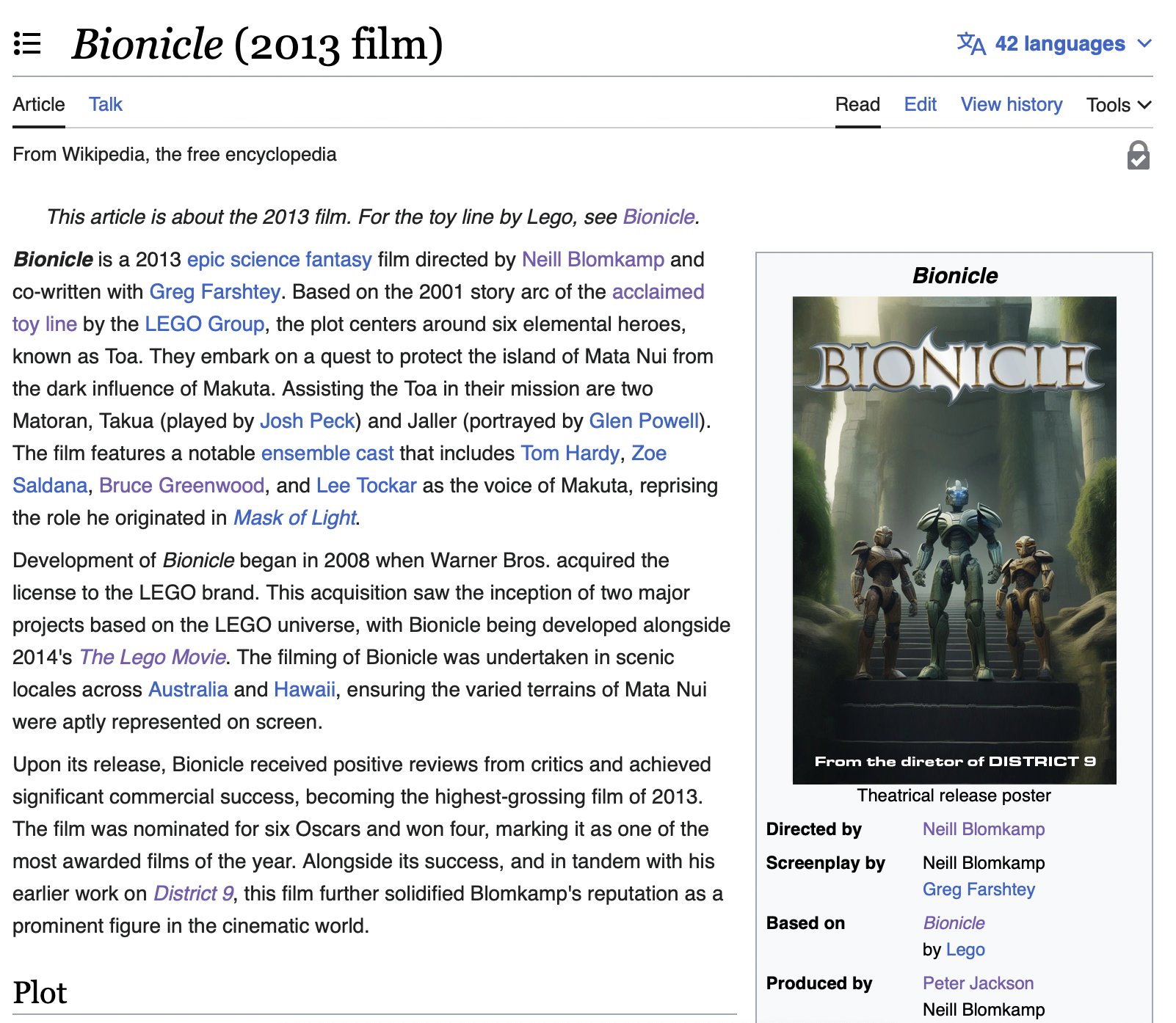This screenshot has width=1176, height=1023.
Task: Open the Josh Peck link
Action: pyautogui.click(x=307, y=421)
